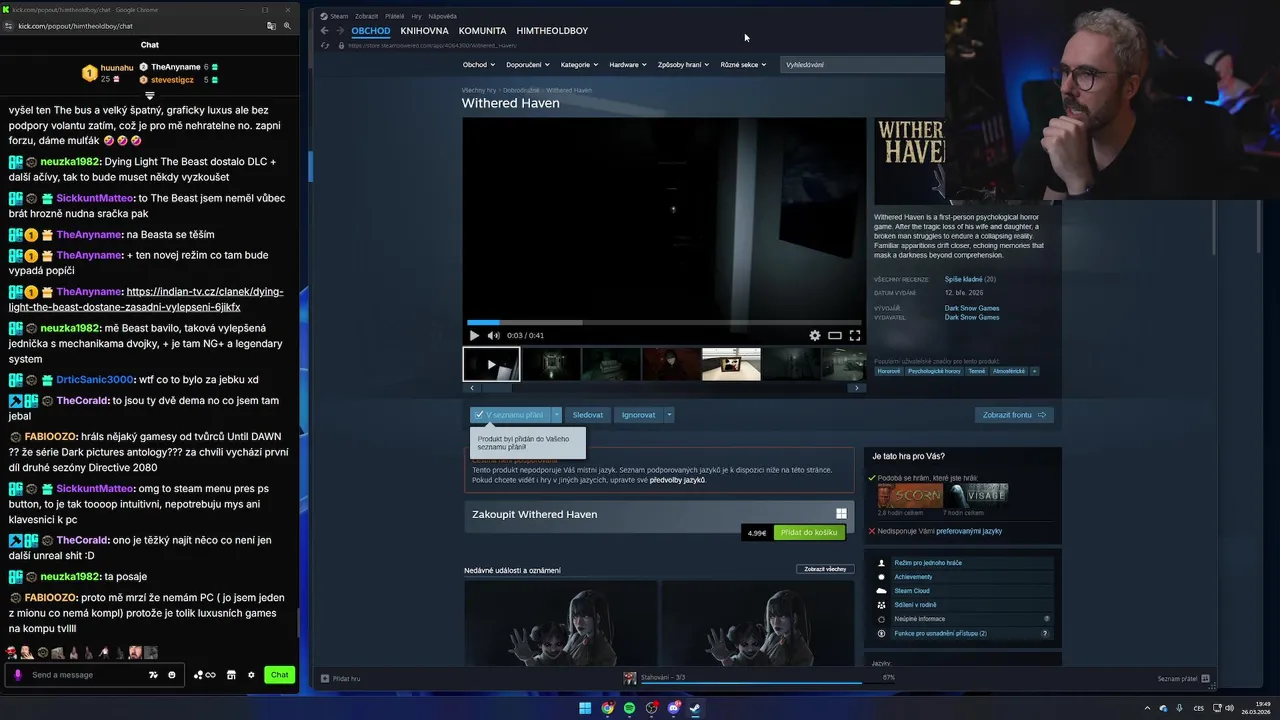Click the 'Psychologické horory' tag
This screenshot has width=1280, height=720.
934,371
